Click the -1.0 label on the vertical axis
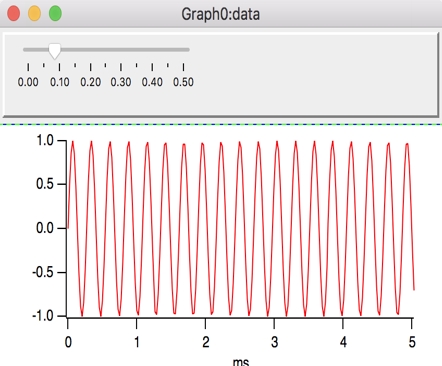This screenshot has width=442, height=366. (43, 316)
